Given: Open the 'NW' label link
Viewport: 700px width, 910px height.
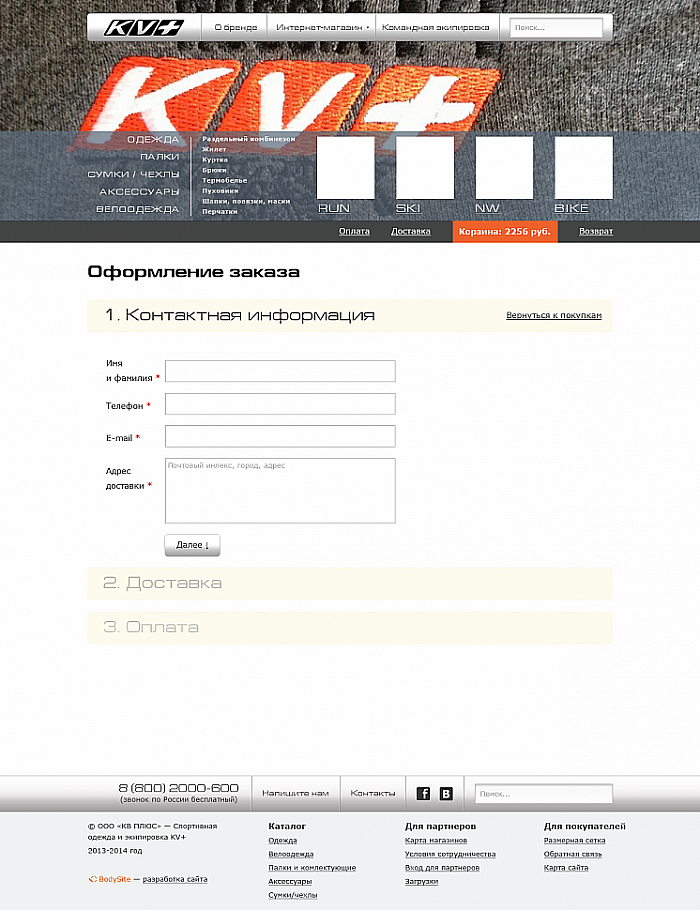Looking at the screenshot, I should (487, 208).
